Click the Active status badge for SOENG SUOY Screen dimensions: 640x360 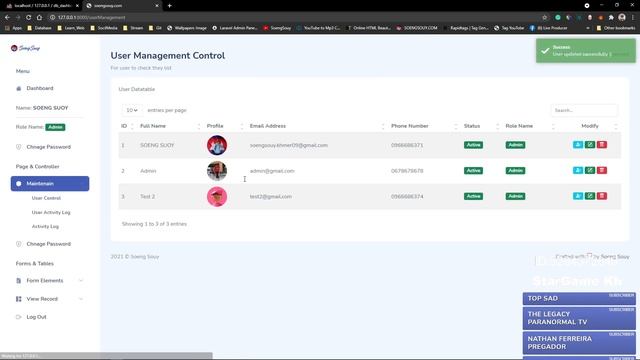point(473,145)
